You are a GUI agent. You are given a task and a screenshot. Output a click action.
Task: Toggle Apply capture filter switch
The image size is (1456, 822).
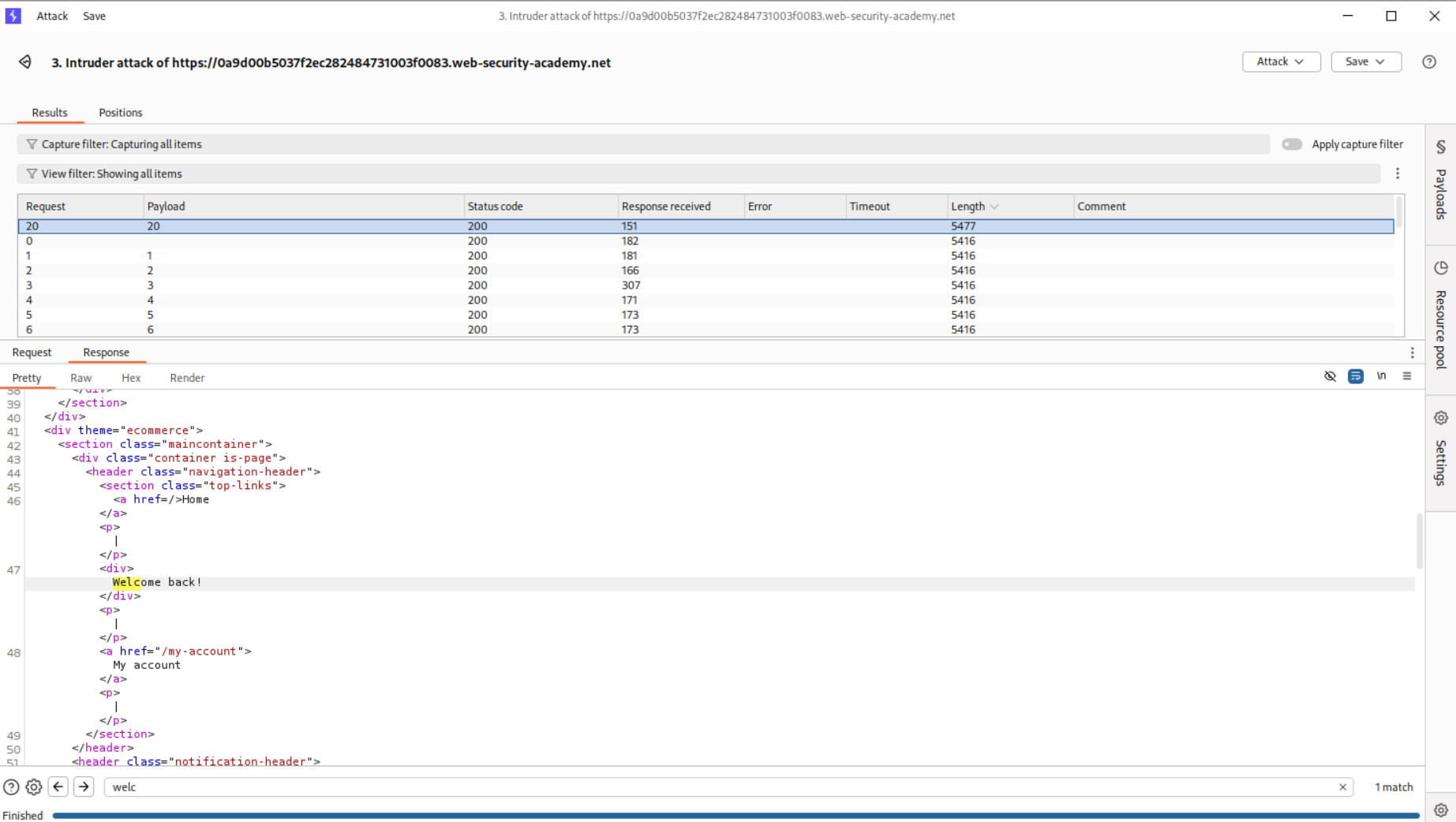pos(1292,144)
